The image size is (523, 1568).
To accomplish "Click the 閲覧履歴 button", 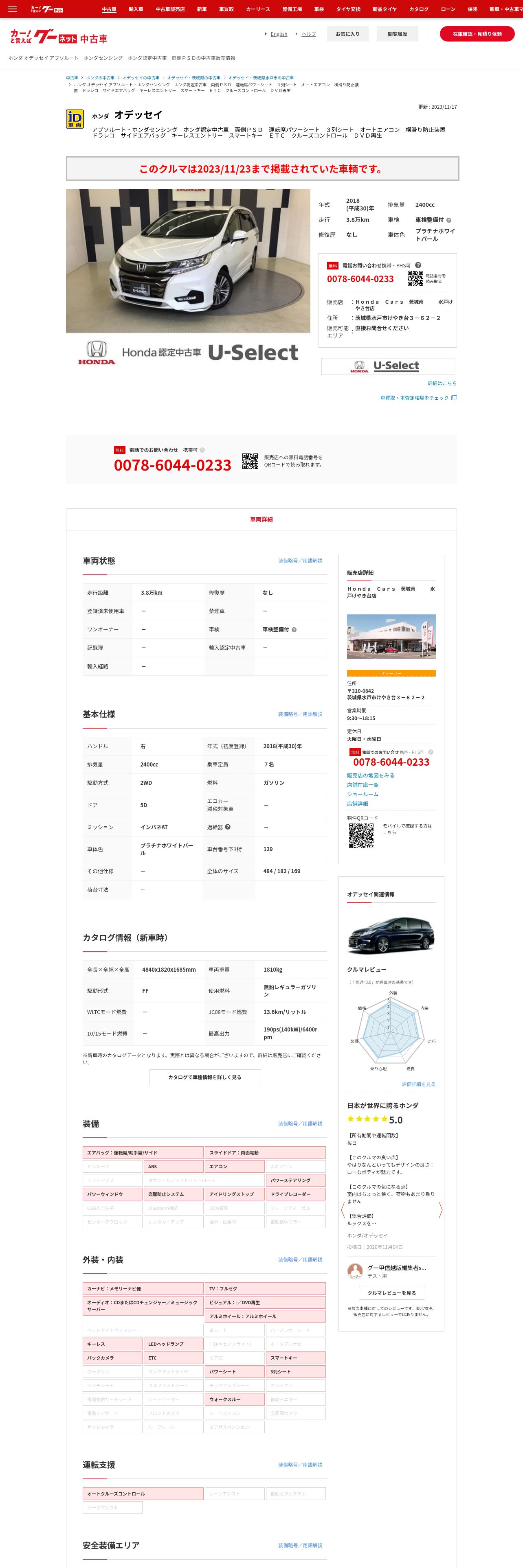I will click(398, 34).
